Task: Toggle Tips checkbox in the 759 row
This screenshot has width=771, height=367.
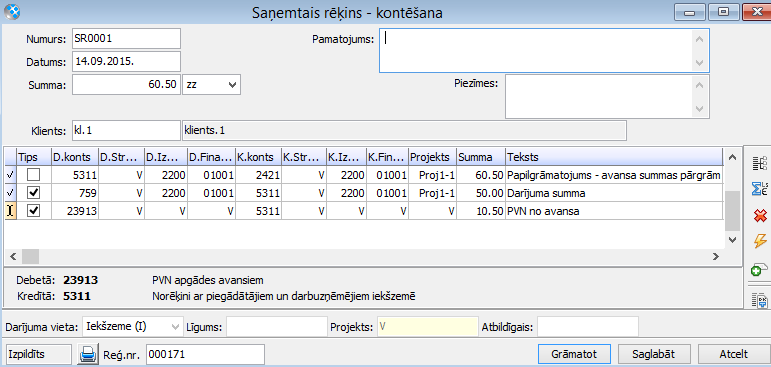Action: (34, 193)
